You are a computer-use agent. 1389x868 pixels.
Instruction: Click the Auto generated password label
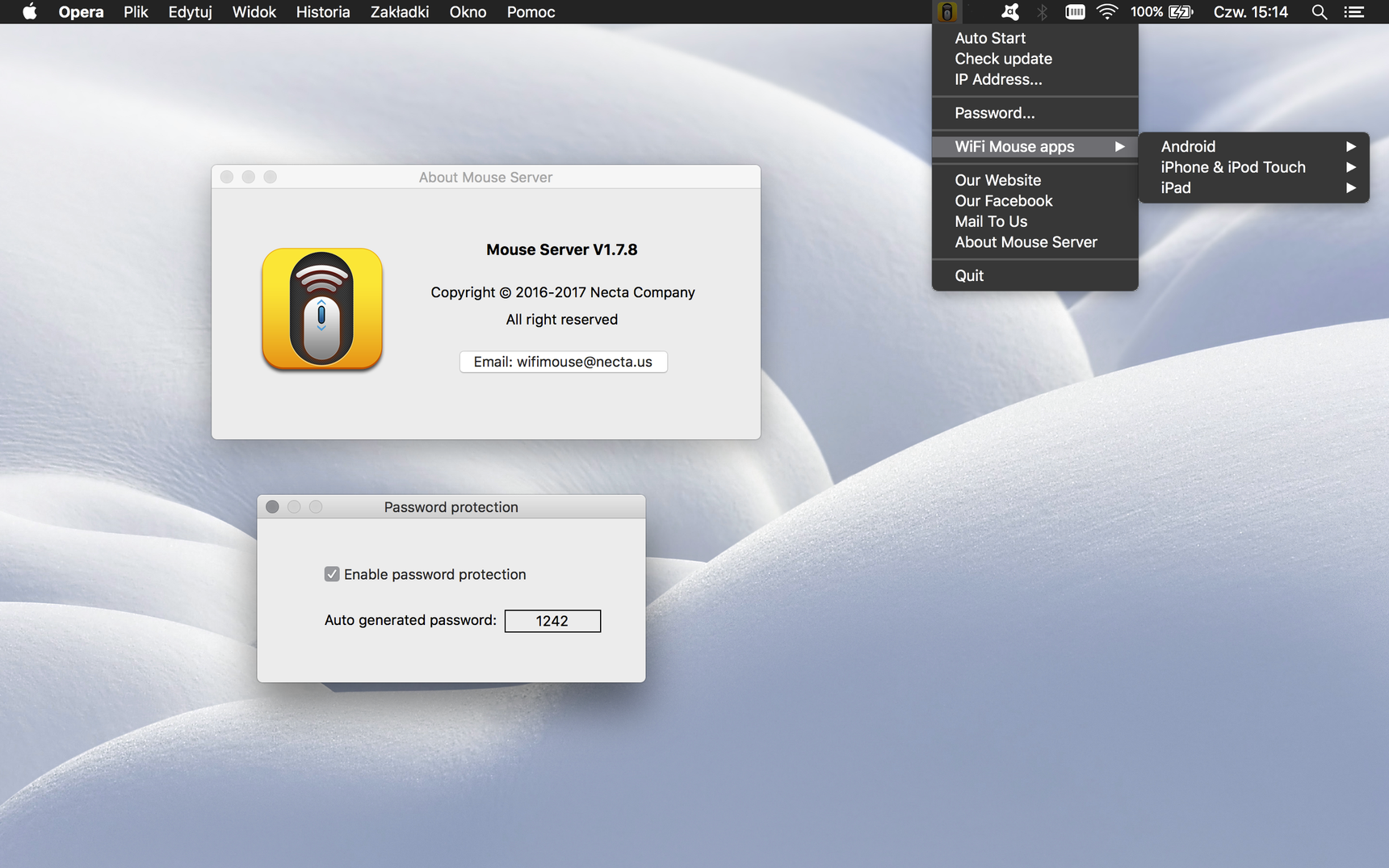pyautogui.click(x=410, y=620)
